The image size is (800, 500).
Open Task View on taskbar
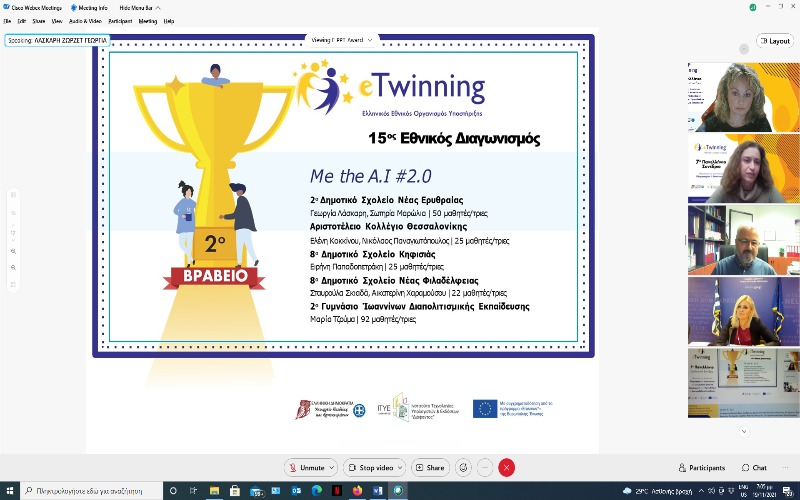[x=193, y=491]
